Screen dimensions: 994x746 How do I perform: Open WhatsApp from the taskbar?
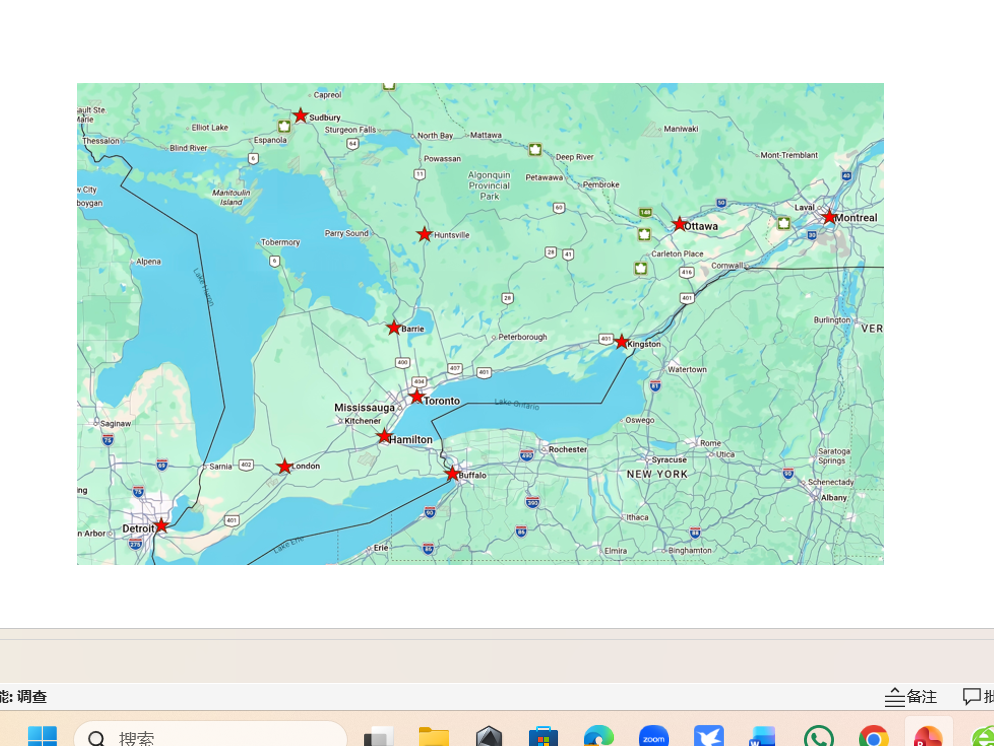(x=818, y=738)
